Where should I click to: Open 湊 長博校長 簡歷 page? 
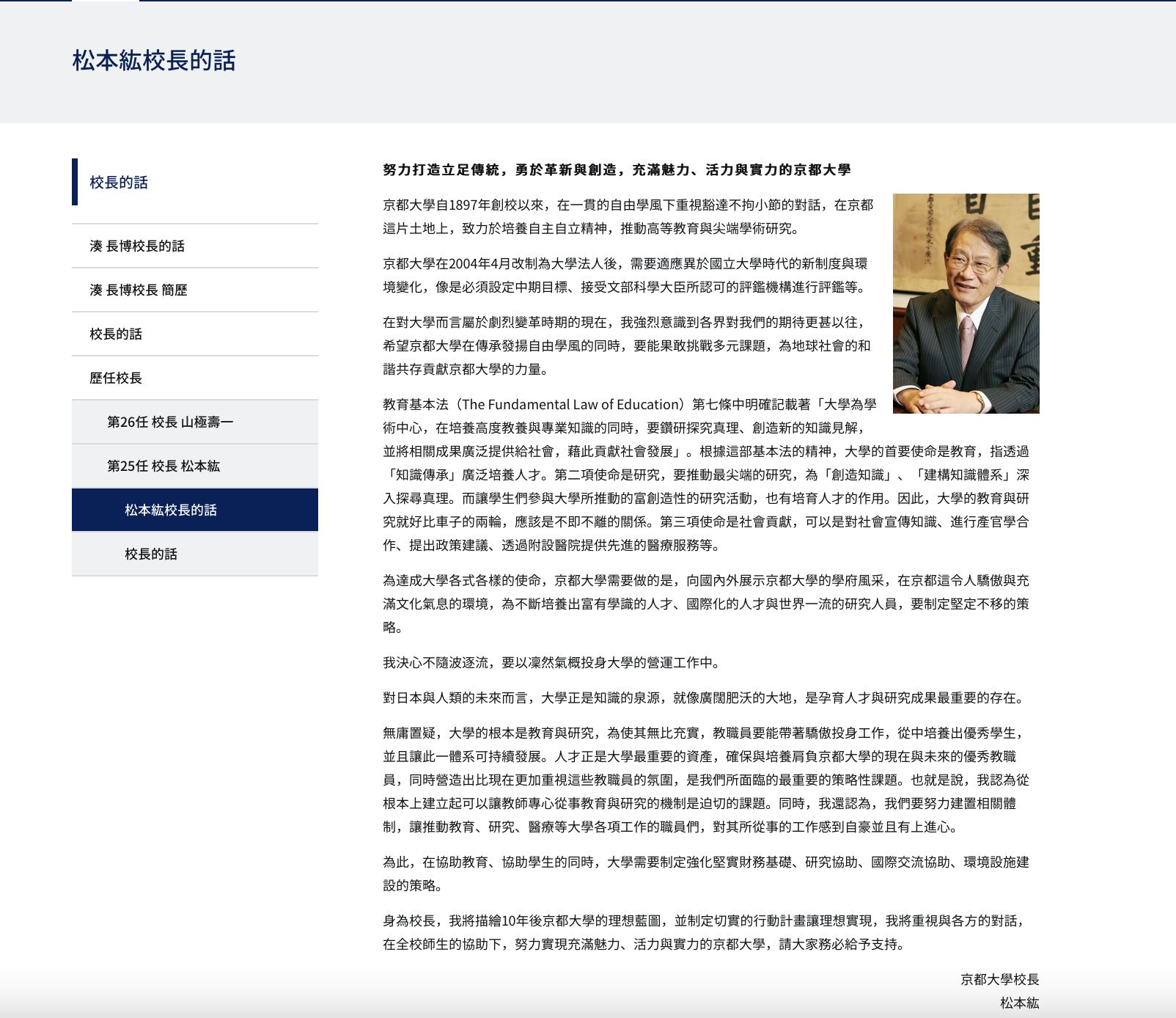pos(139,290)
